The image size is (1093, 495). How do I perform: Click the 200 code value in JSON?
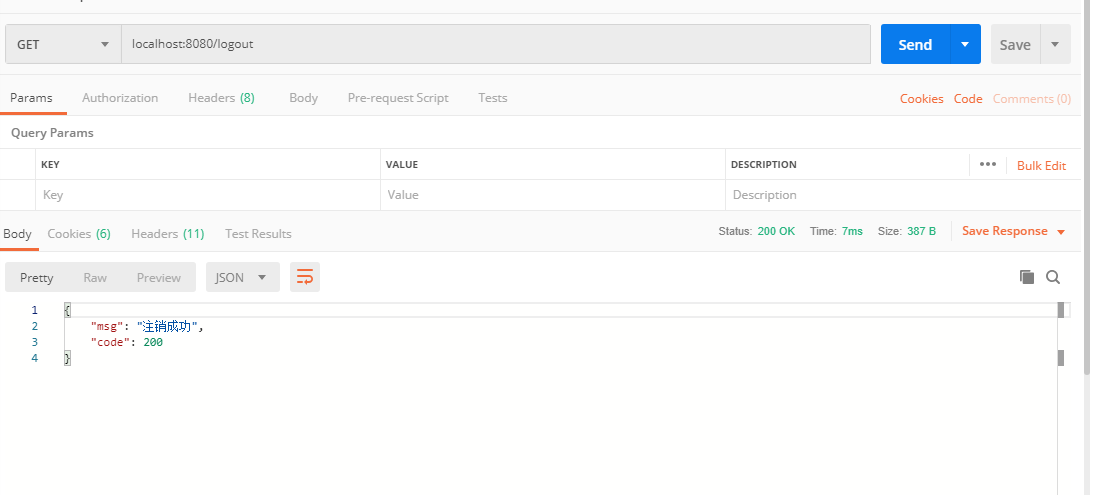tap(153, 342)
